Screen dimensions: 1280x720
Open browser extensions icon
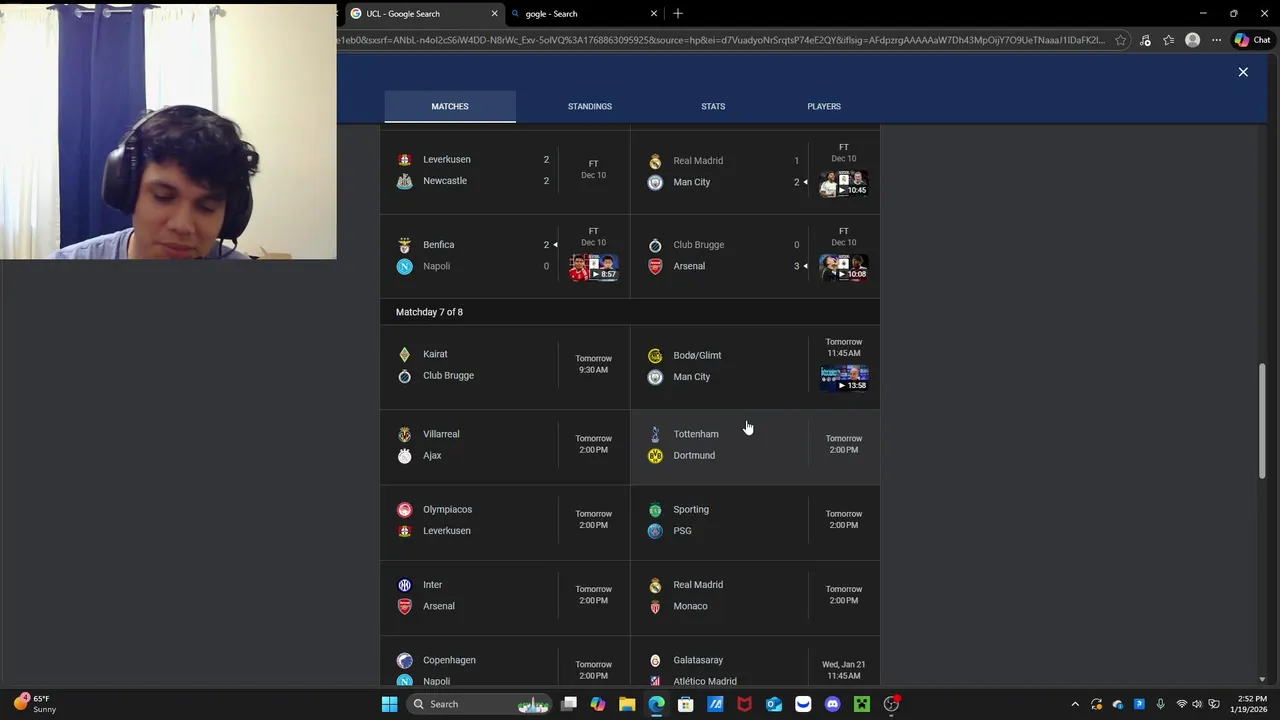(x=1145, y=40)
